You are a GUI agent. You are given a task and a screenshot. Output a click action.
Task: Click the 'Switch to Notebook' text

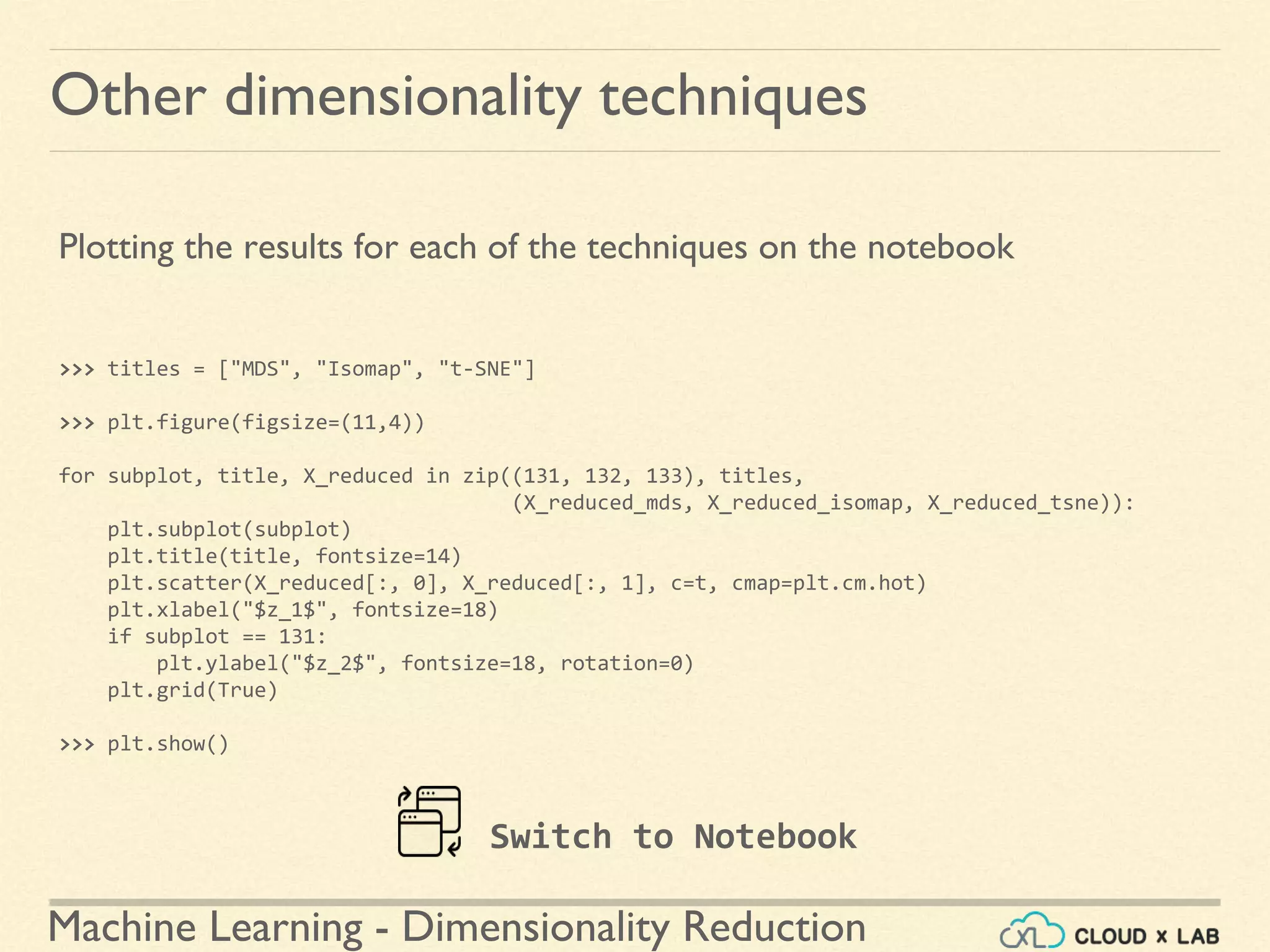(x=673, y=836)
